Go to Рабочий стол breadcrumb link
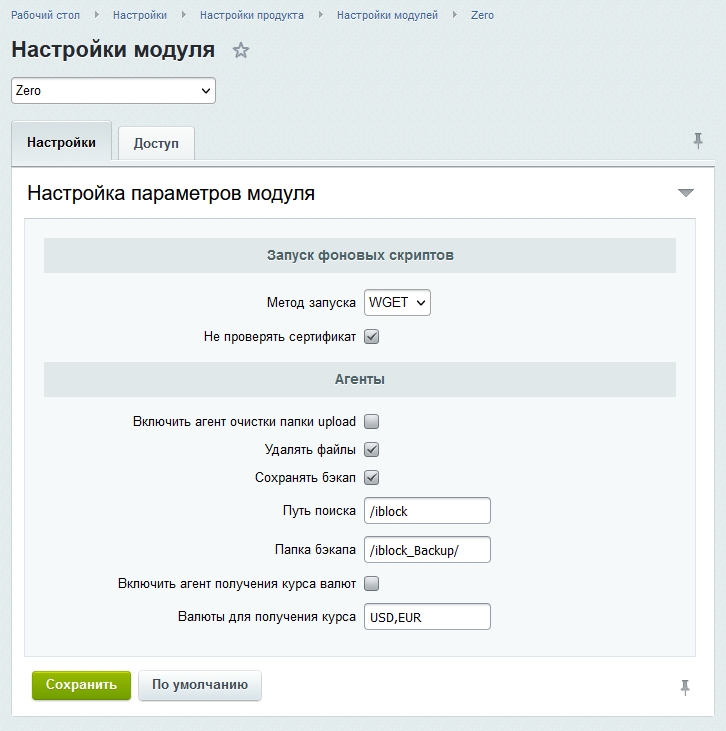 pos(46,15)
